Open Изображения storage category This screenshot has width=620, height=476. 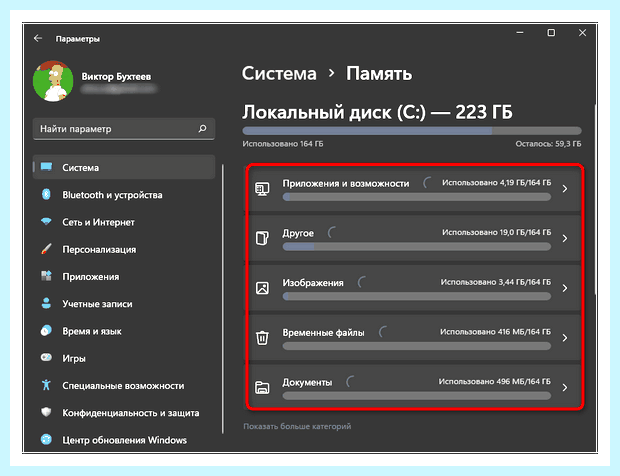[414, 288]
